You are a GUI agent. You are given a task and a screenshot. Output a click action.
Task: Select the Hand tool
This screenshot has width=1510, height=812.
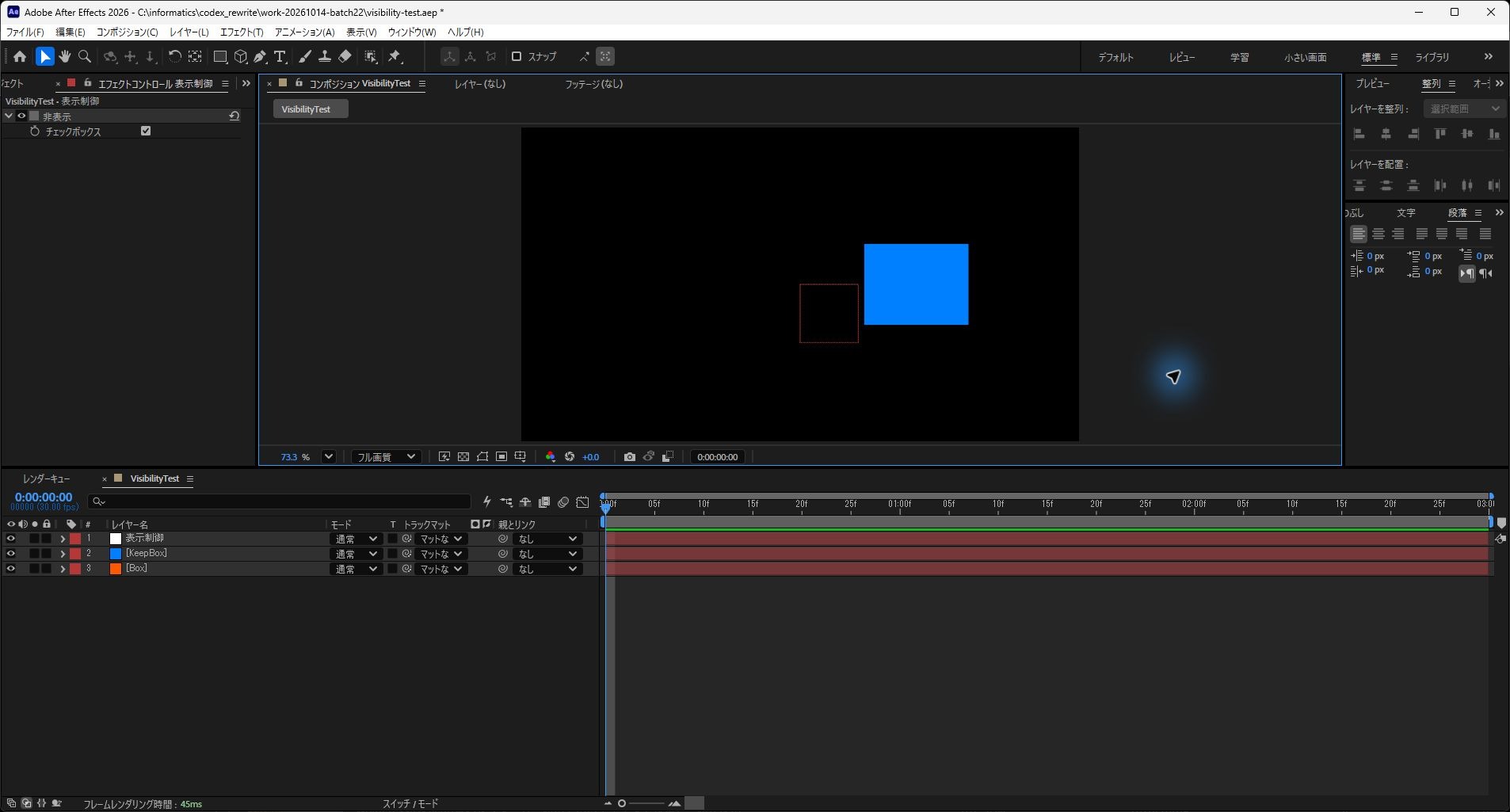click(x=65, y=56)
